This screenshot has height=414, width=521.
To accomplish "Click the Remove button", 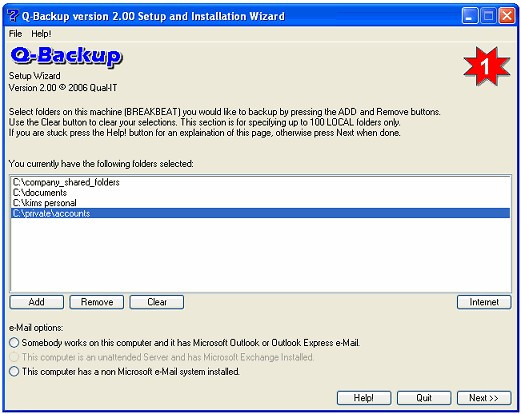I will tap(97, 302).
